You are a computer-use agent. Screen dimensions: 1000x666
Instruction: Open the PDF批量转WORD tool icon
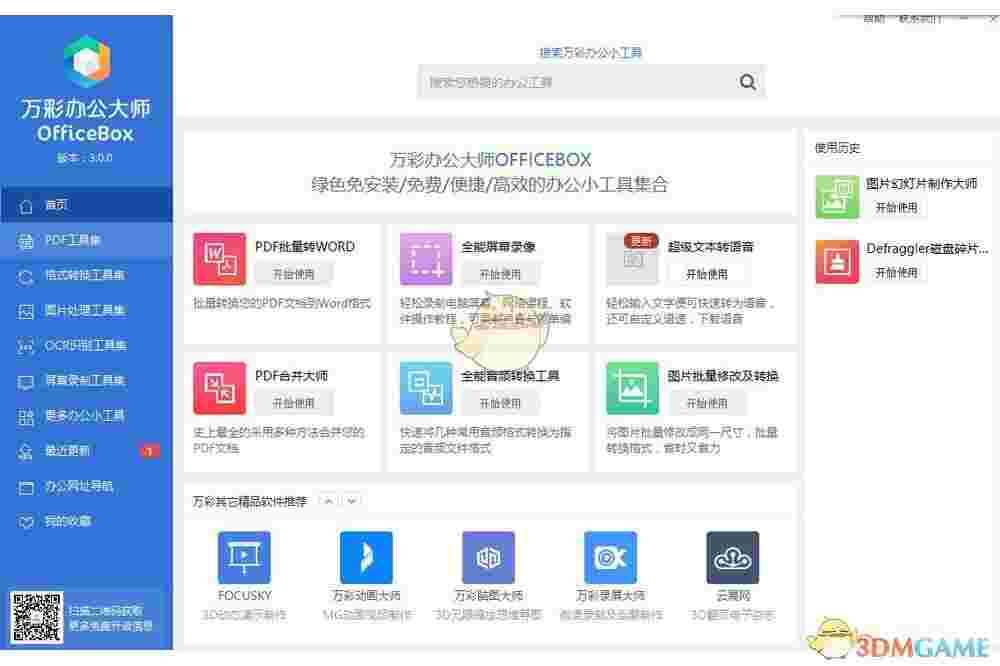tap(220, 258)
